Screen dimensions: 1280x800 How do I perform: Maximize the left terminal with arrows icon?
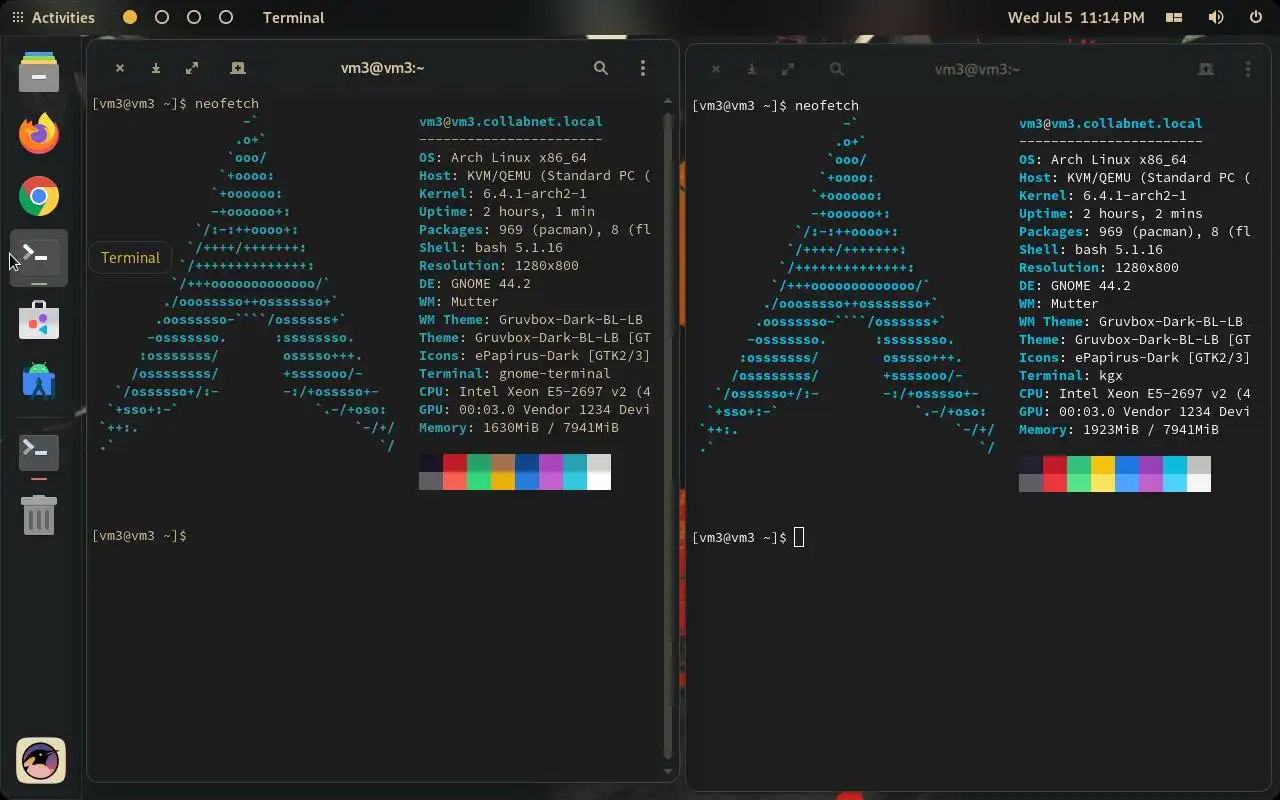(x=192, y=68)
